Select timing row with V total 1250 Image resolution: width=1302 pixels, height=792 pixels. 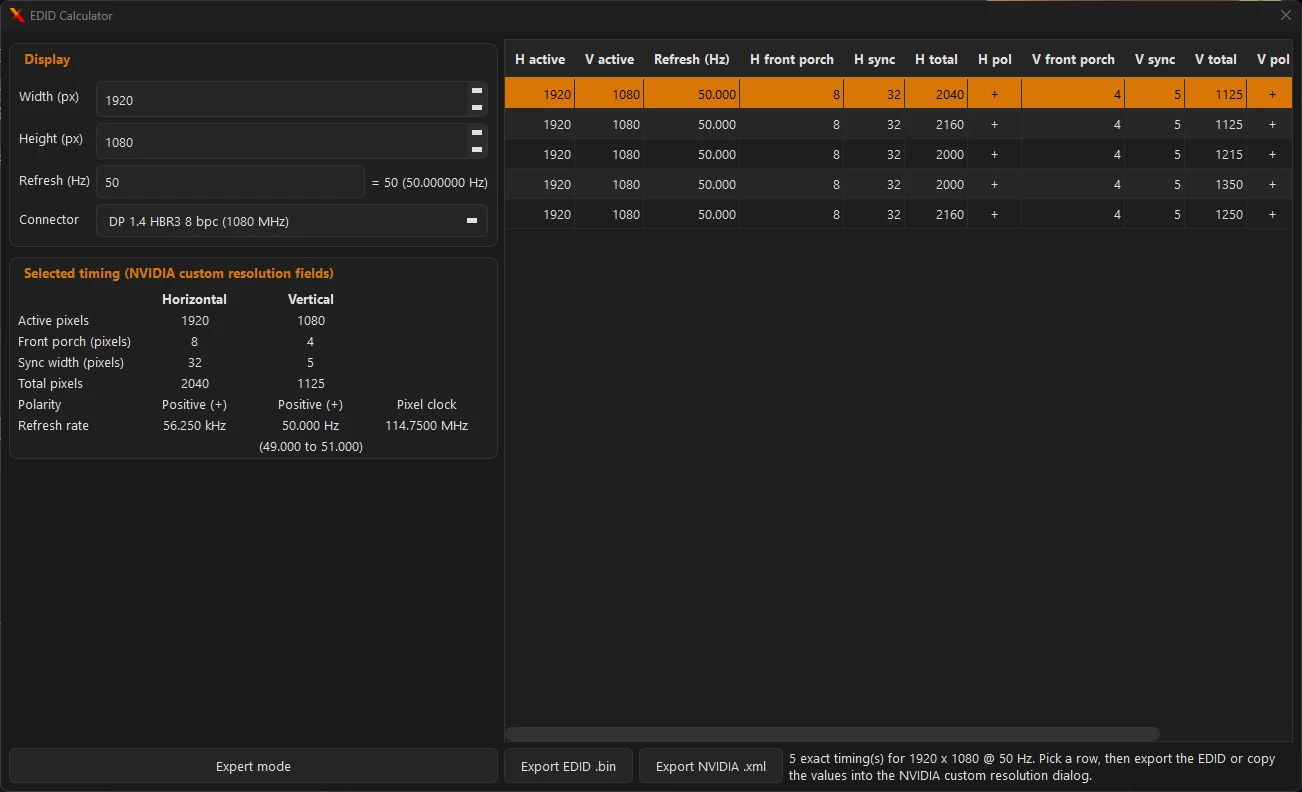coord(898,214)
